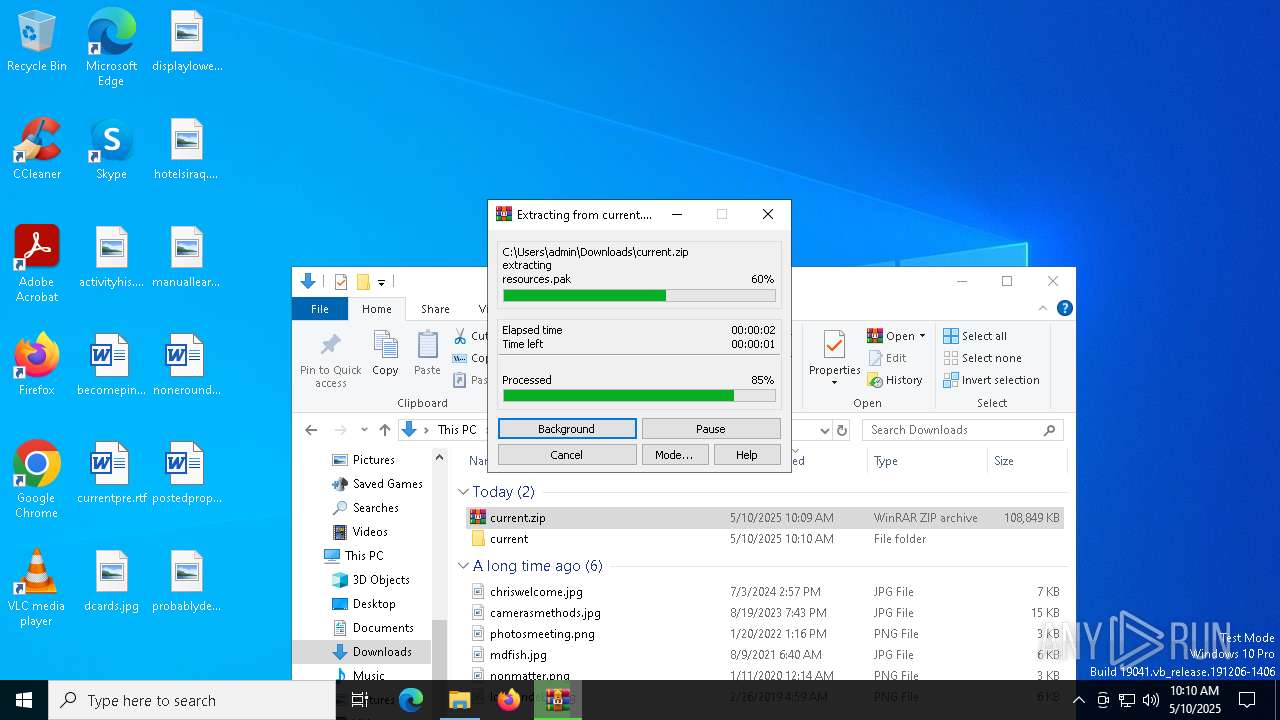This screenshot has height=720, width=1280.
Task: Click the Mode... button
Action: pos(674,455)
